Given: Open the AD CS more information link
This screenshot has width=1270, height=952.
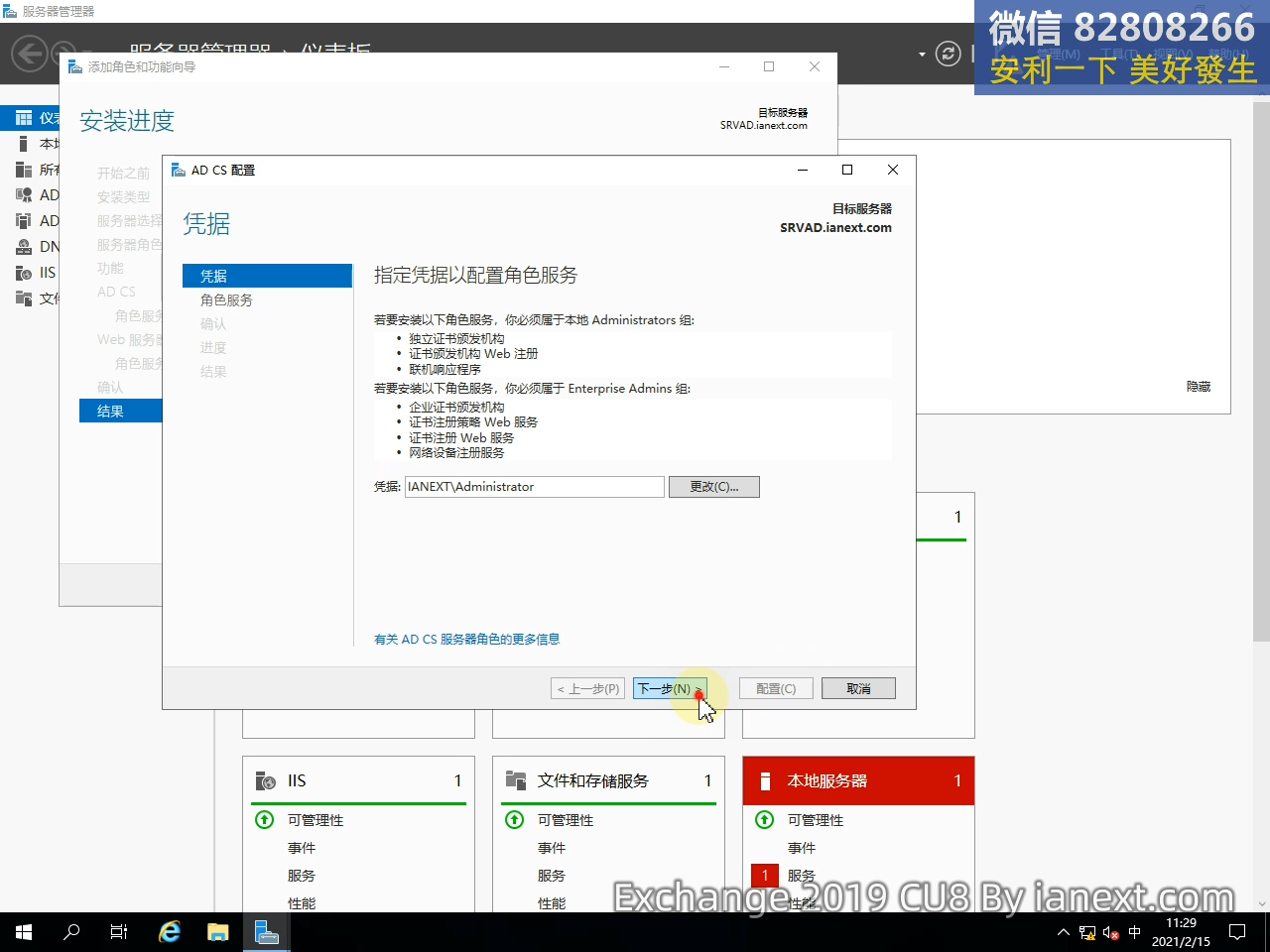Looking at the screenshot, I should 466,640.
